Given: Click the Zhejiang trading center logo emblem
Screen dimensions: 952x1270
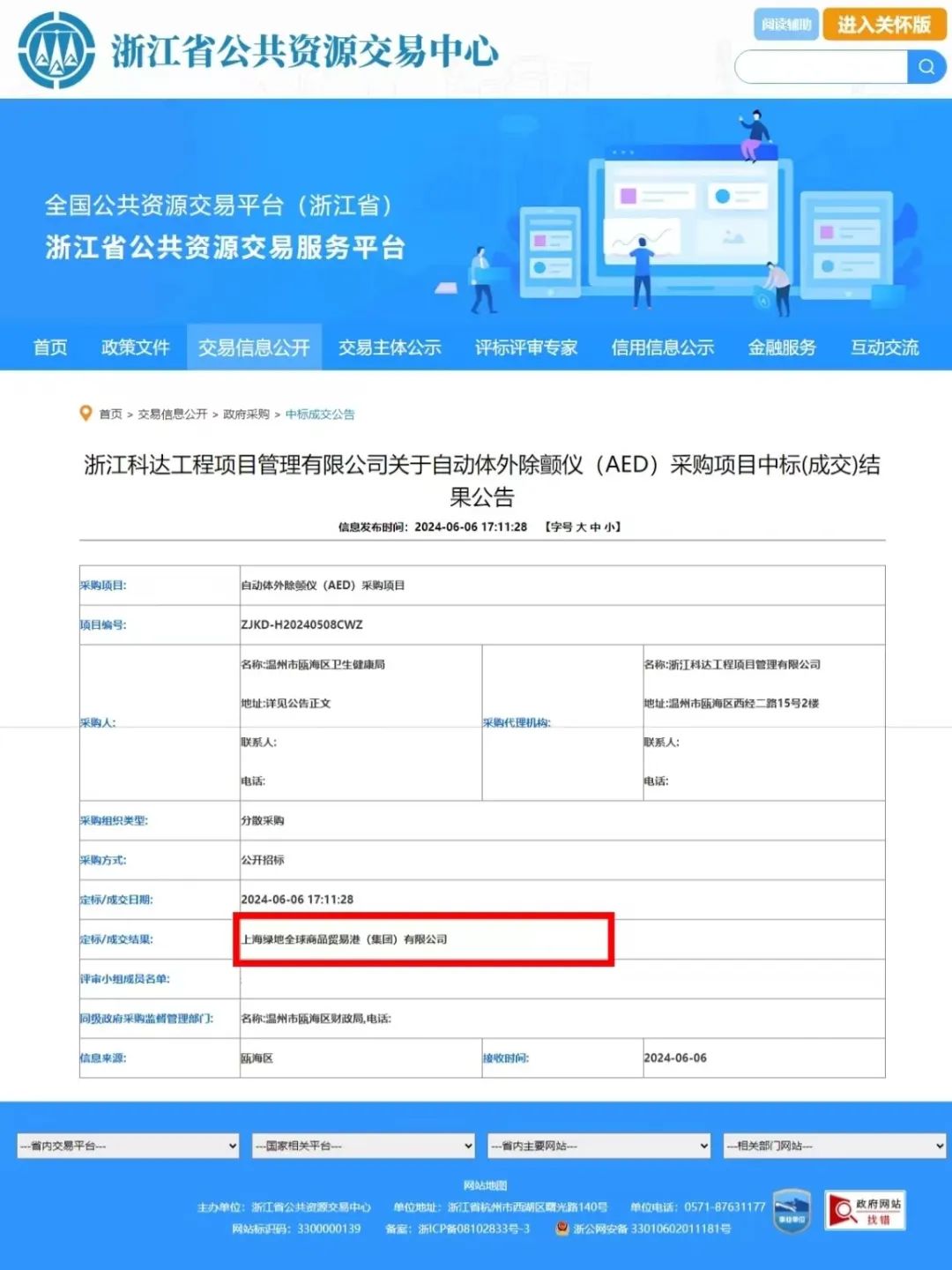Looking at the screenshot, I should point(55,53).
